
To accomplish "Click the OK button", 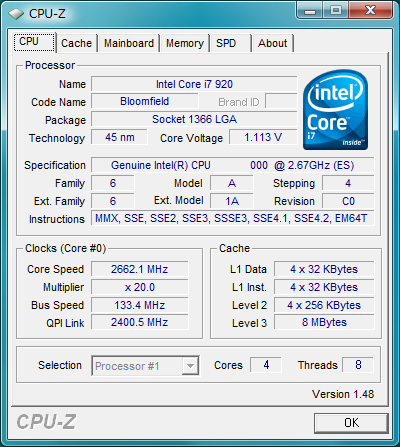I will [x=351, y=423].
